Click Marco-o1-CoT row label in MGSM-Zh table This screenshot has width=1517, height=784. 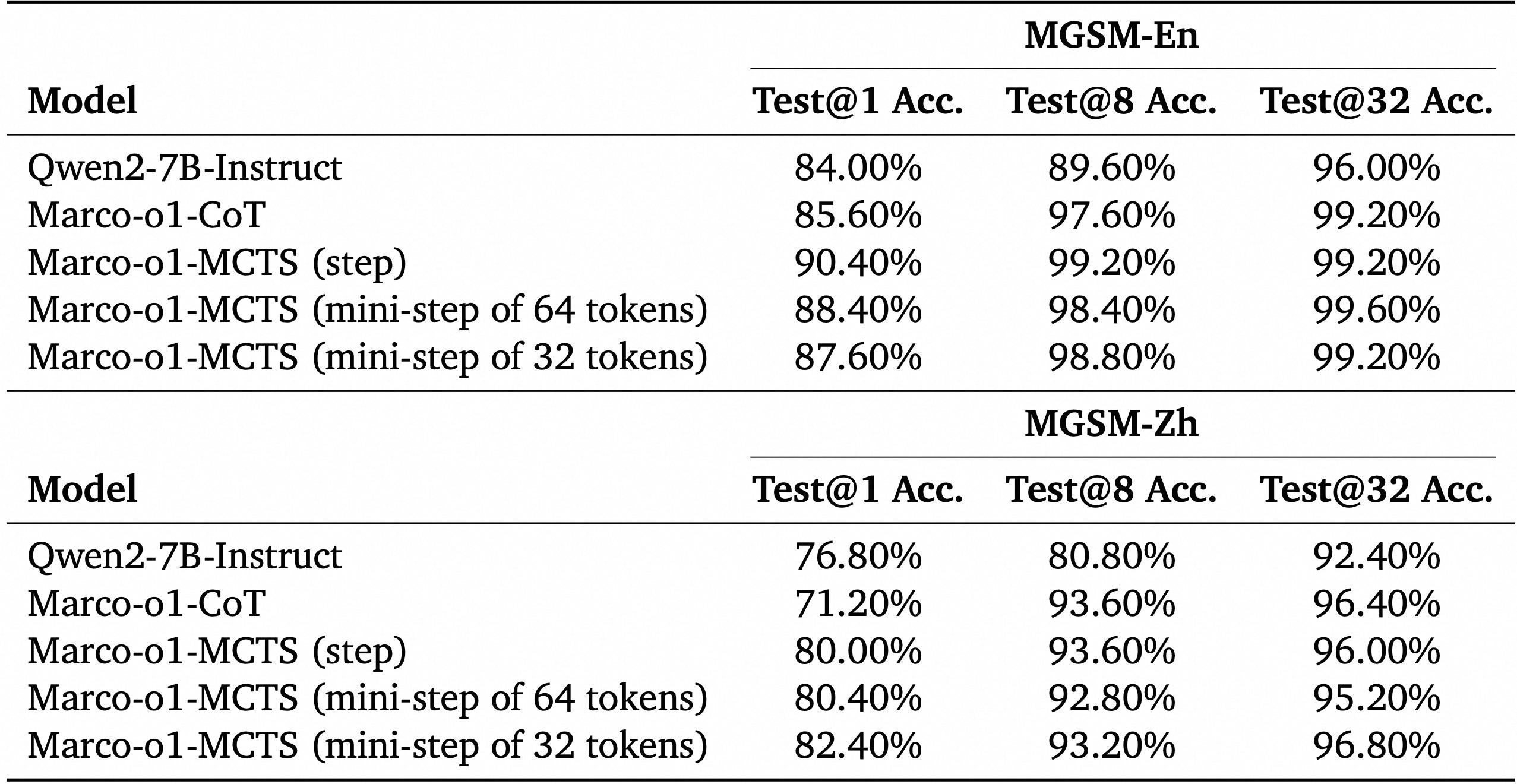point(146,603)
